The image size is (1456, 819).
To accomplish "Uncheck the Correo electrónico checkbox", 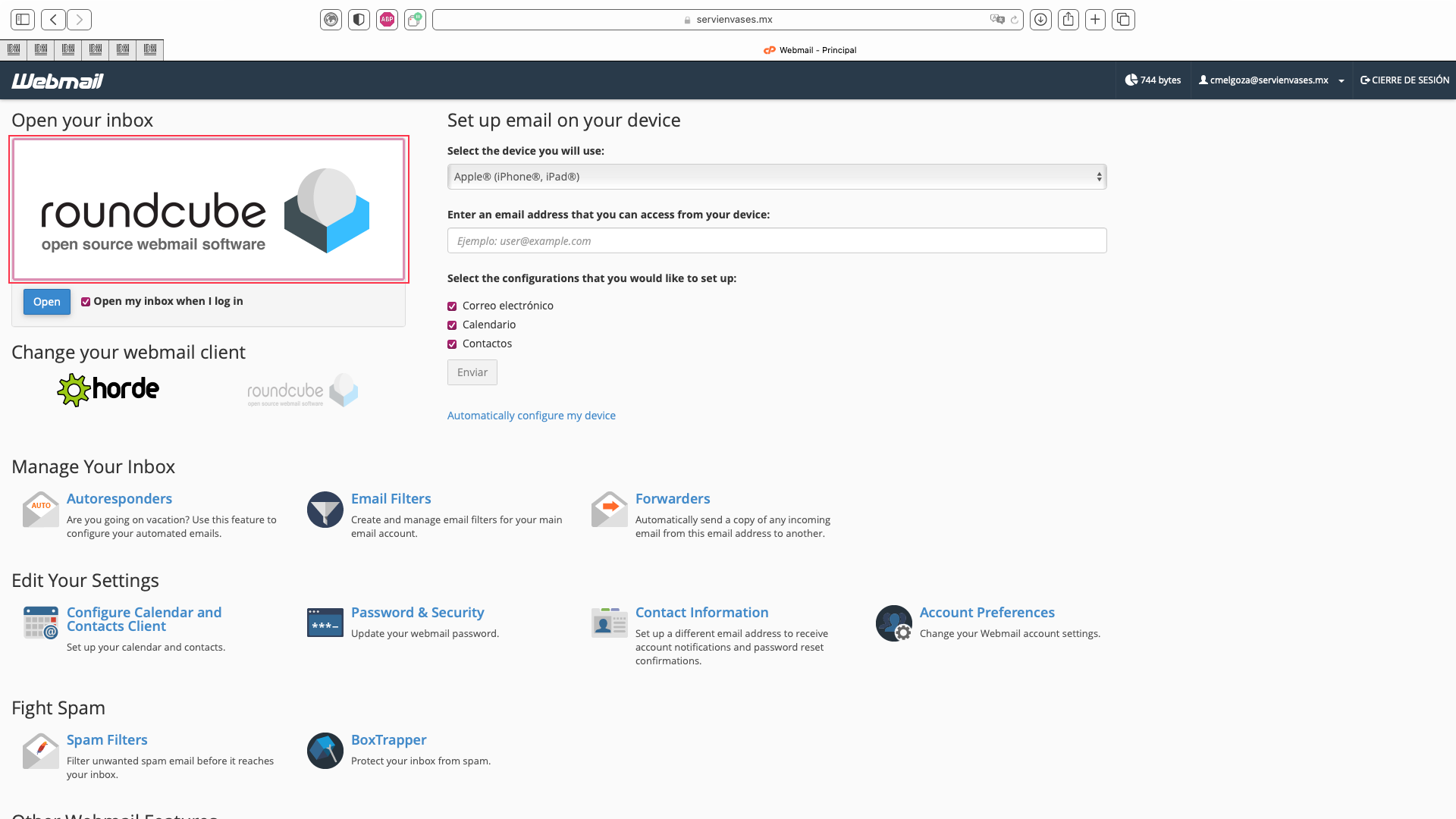I will pyautogui.click(x=452, y=306).
